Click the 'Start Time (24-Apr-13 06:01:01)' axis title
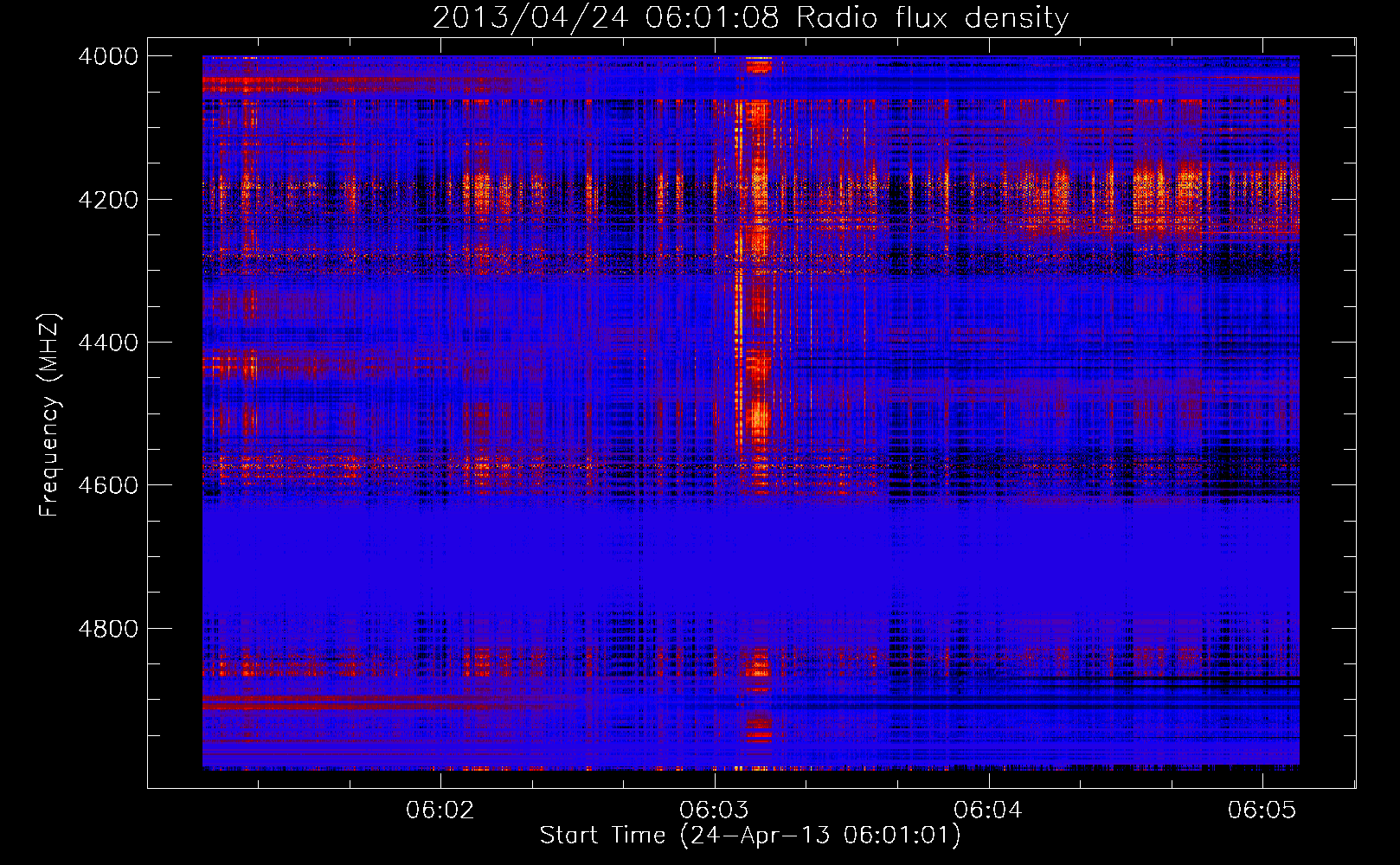 click(x=750, y=836)
